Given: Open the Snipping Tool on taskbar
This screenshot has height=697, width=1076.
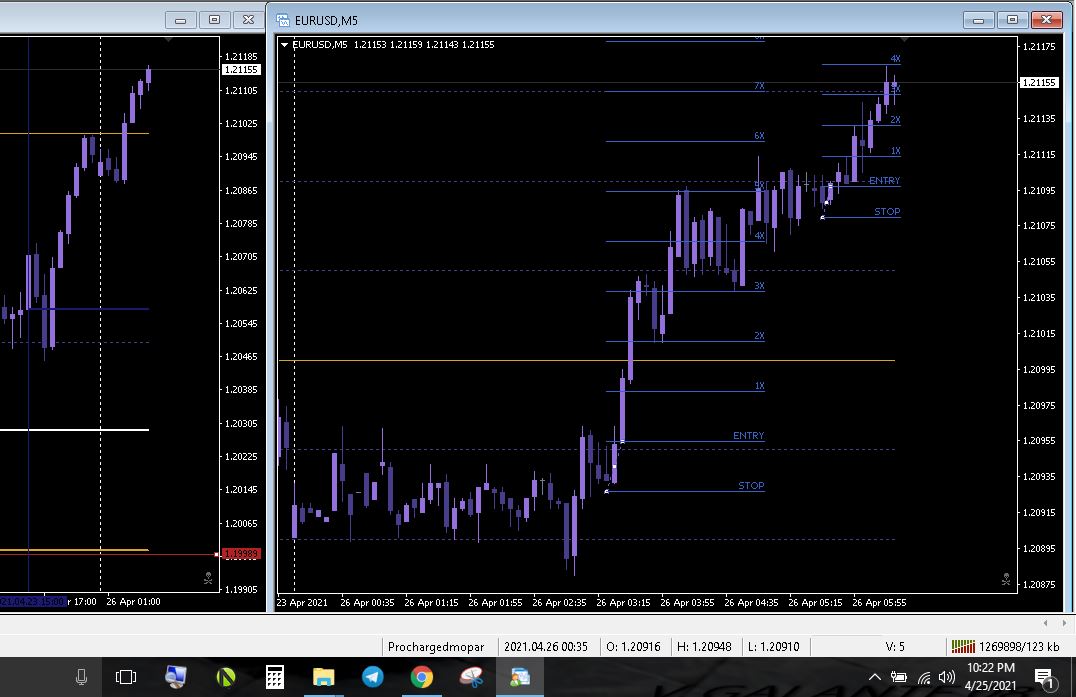Looking at the screenshot, I should (x=471, y=677).
